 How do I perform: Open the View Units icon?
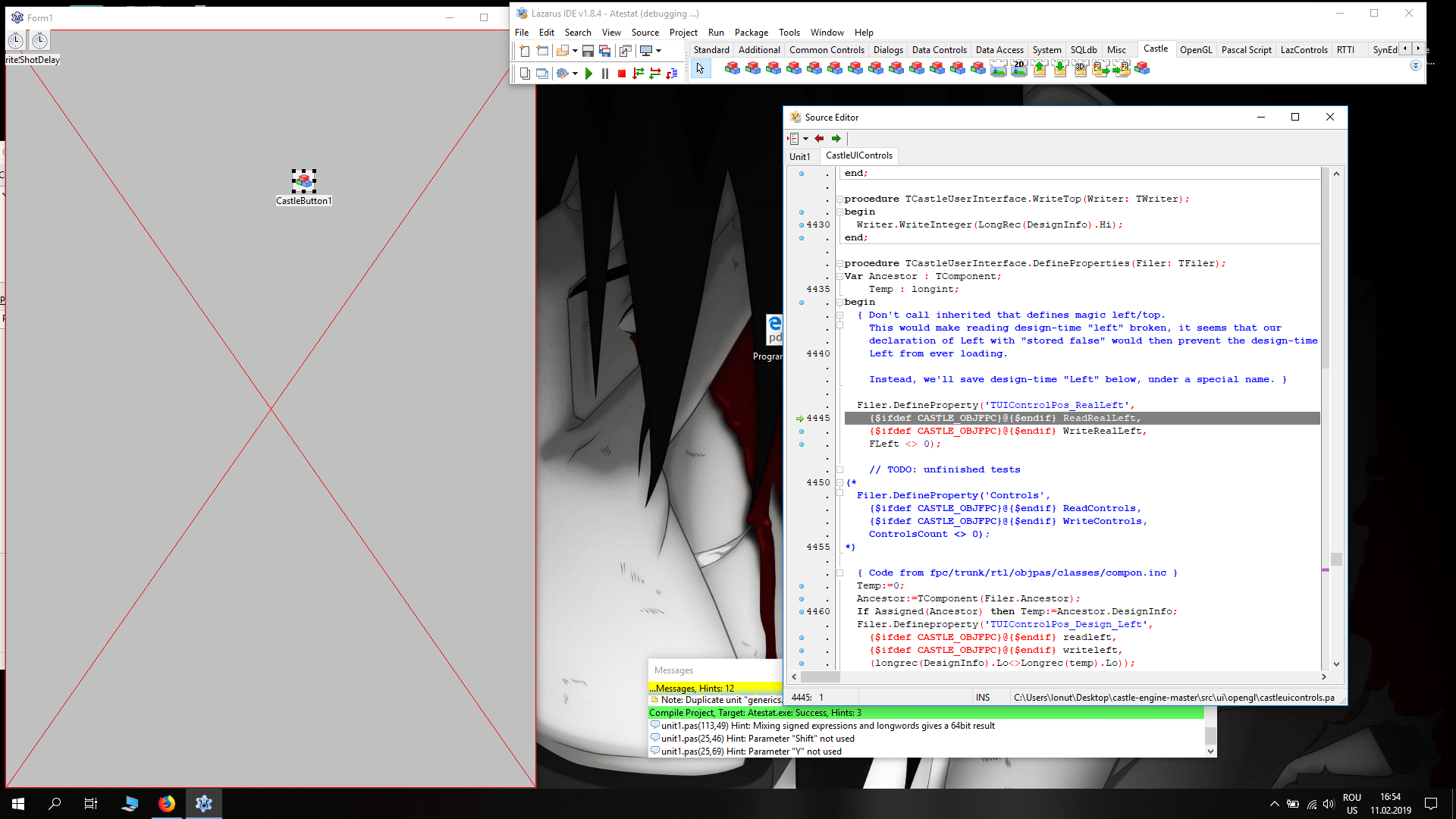tap(525, 74)
